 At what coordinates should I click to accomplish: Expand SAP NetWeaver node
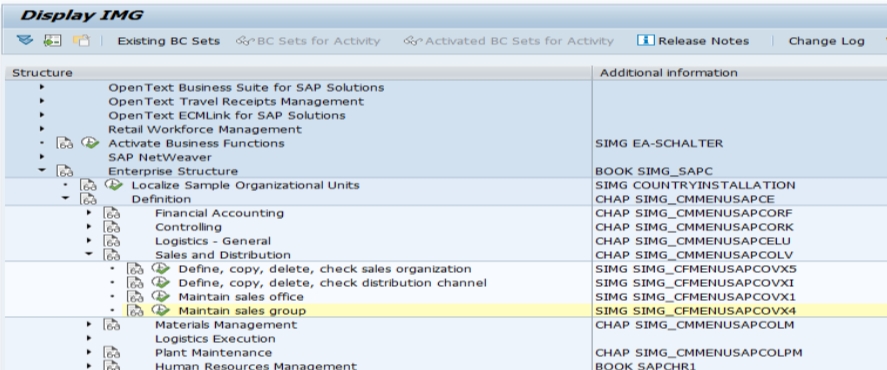coord(42,157)
